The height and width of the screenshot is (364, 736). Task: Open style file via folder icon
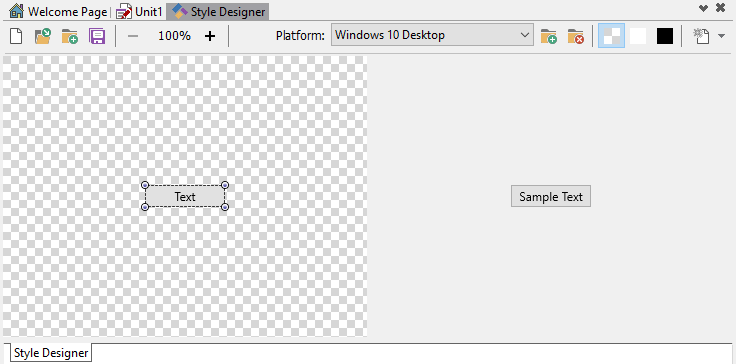(43, 36)
